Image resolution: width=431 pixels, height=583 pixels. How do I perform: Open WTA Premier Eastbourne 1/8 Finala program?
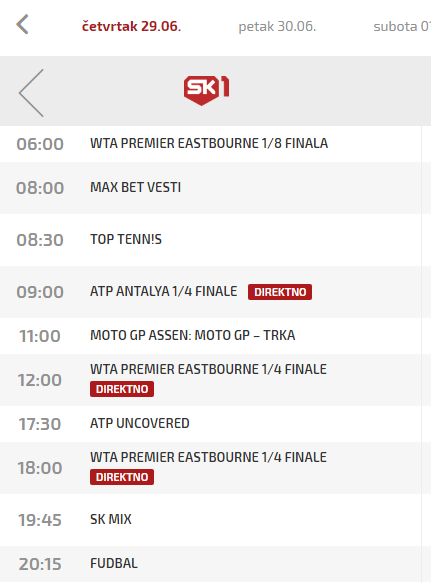coord(209,143)
